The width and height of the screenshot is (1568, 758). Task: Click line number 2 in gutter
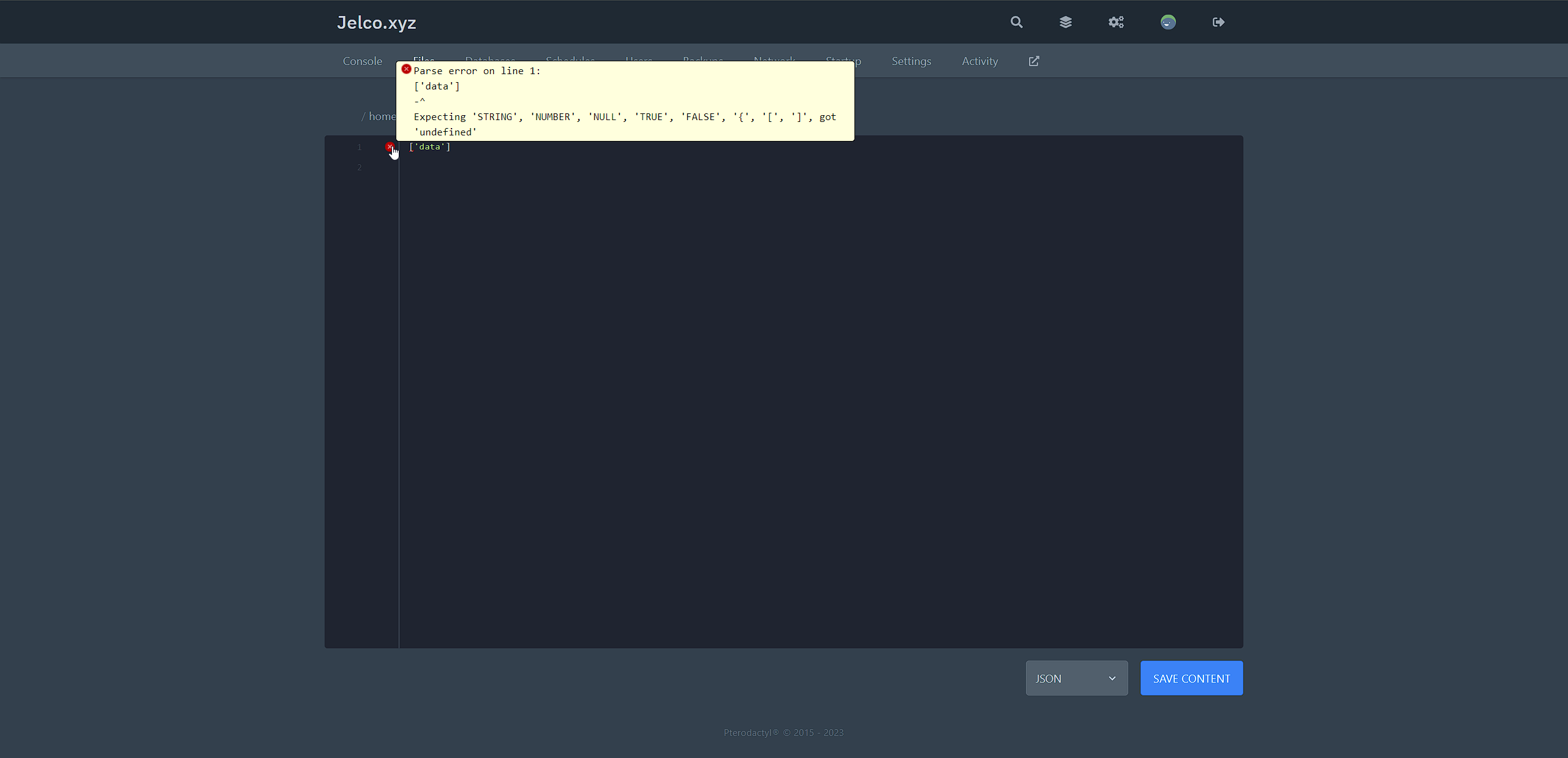pos(360,167)
